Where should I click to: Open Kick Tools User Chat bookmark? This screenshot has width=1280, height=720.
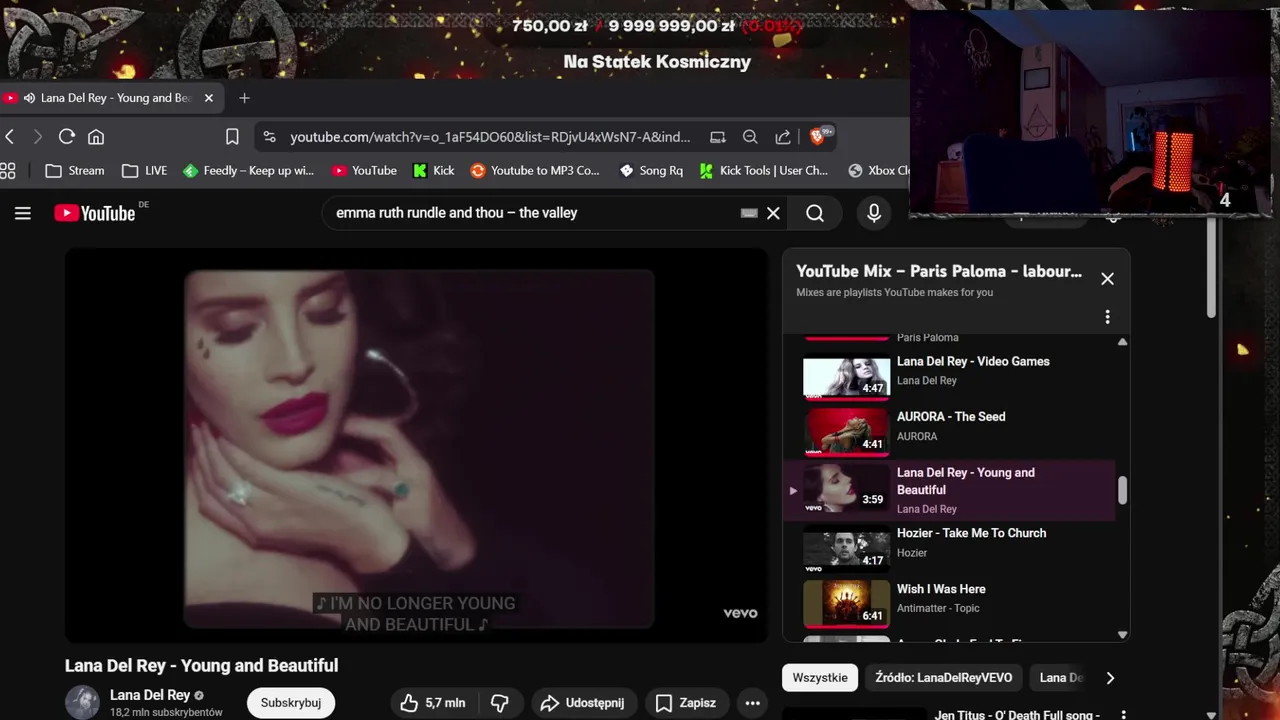[764, 171]
